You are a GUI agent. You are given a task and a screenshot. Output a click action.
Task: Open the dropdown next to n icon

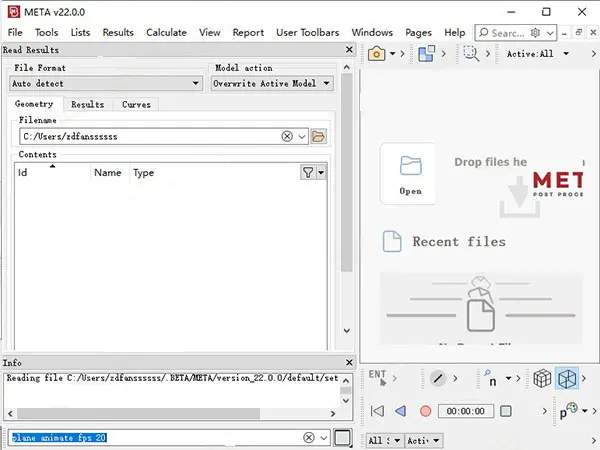point(508,378)
